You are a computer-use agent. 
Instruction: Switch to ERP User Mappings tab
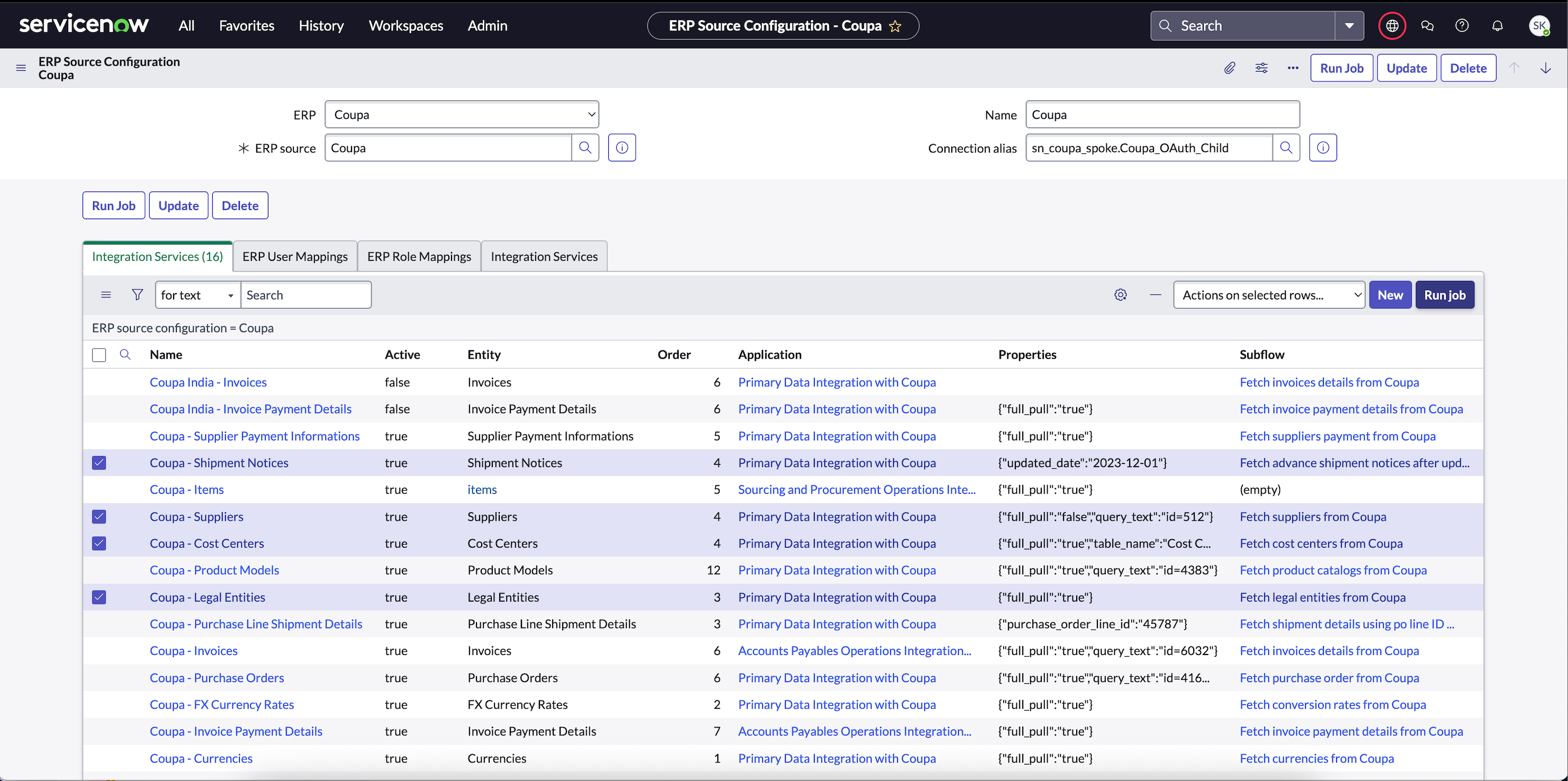point(295,257)
